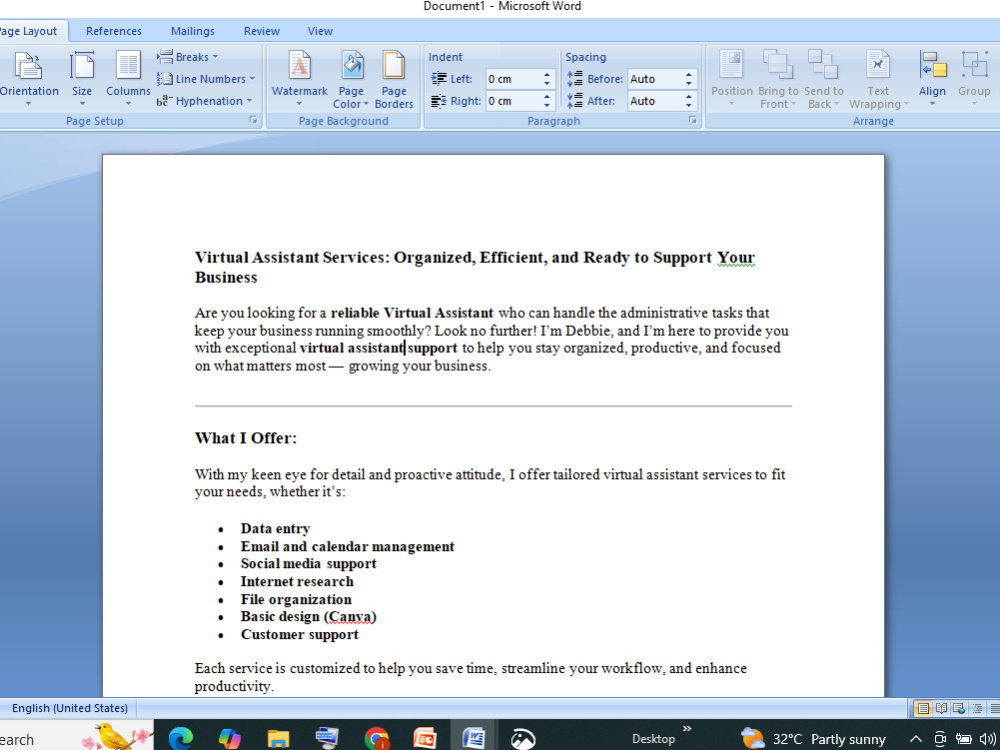Screen dimensions: 1000x750
Task: Open File Explorer from the taskbar
Action: tap(278, 738)
